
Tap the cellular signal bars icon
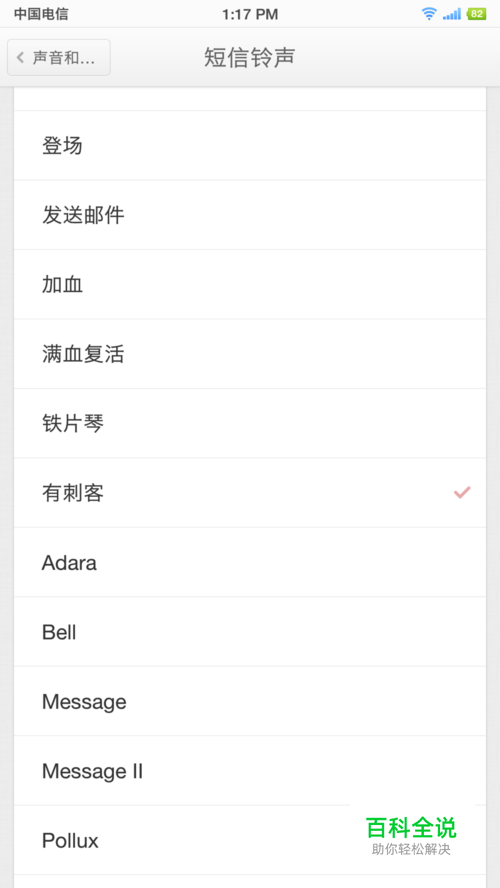coord(452,14)
